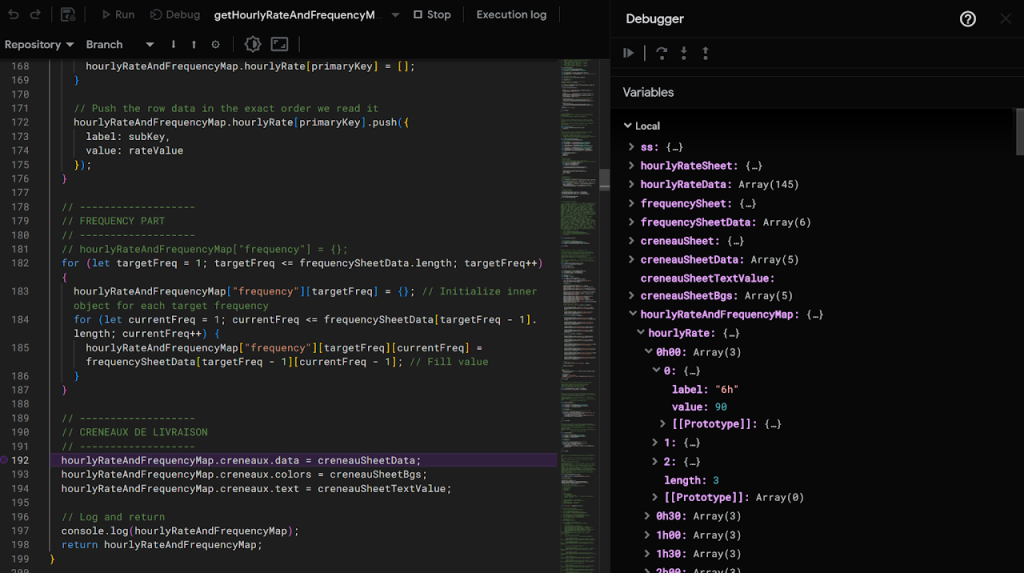Expand the hourlyRateData Array(145) variable
The image size is (1024, 573).
point(632,185)
